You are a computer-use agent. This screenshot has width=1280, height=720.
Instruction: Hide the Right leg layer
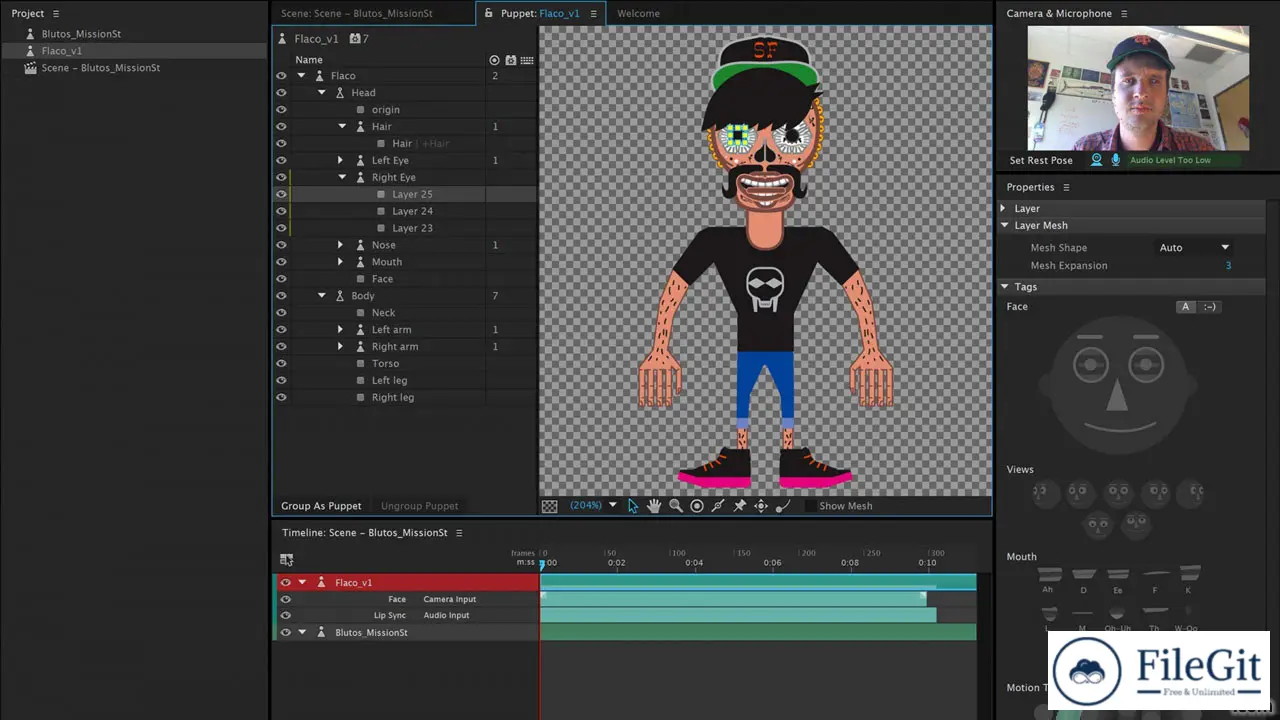281,398
